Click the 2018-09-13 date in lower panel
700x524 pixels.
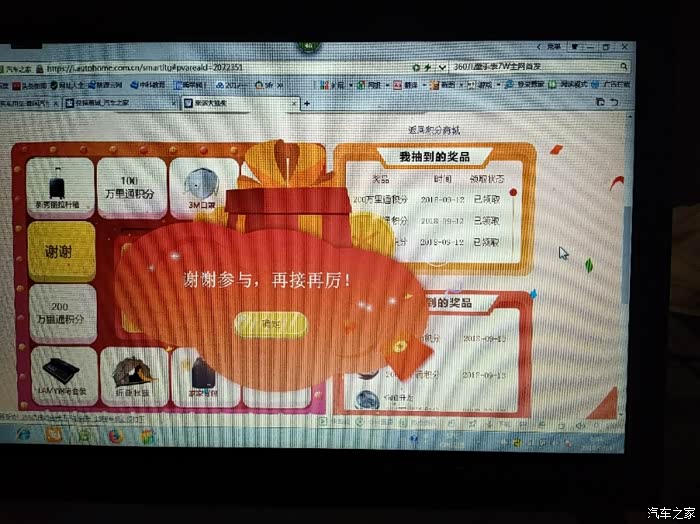484,339
